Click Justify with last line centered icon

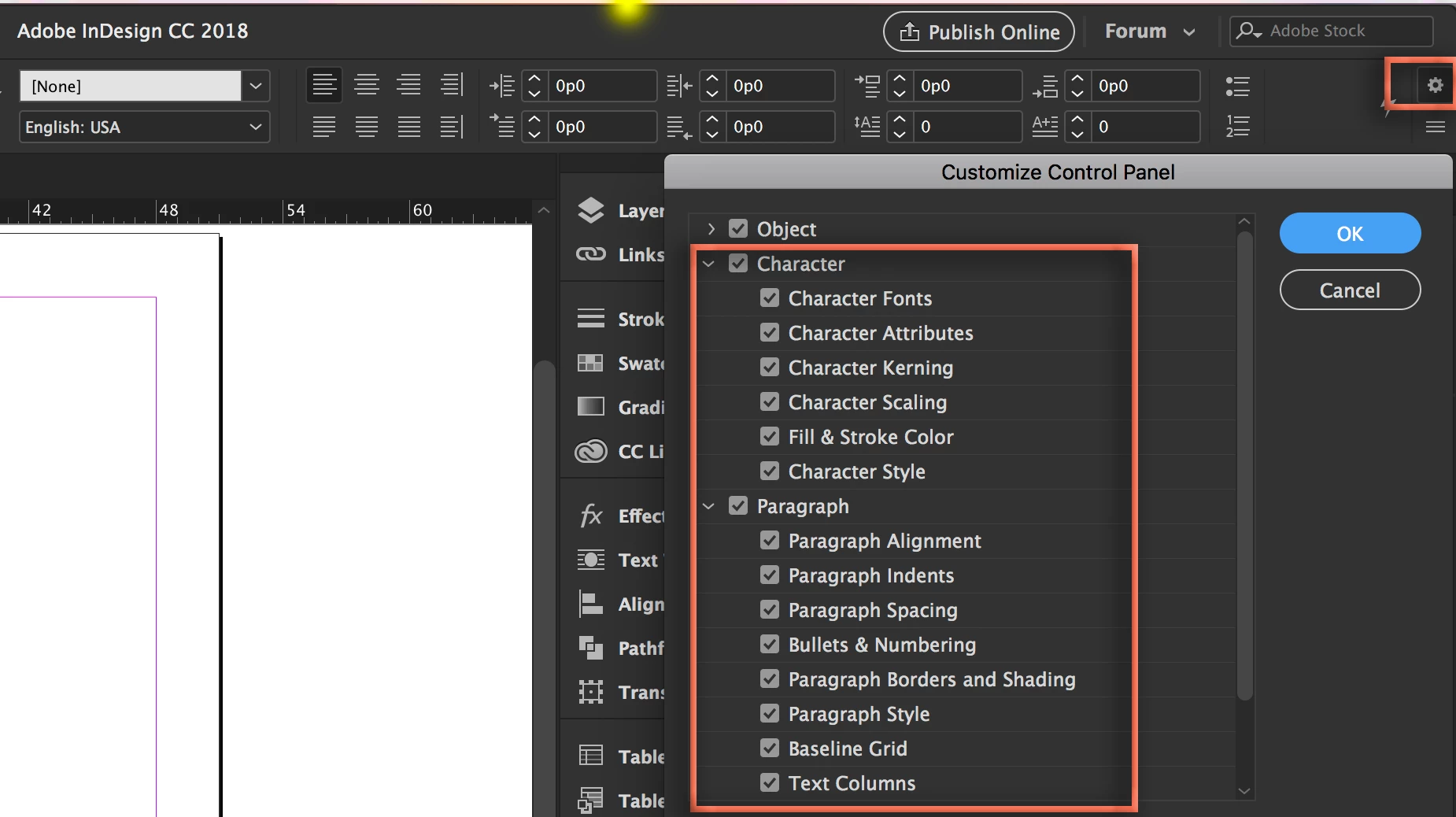366,126
